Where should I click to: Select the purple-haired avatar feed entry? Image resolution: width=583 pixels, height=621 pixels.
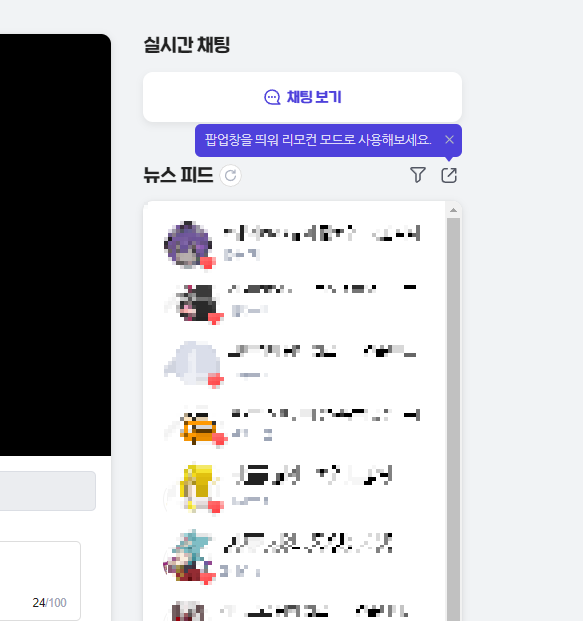tap(294, 244)
